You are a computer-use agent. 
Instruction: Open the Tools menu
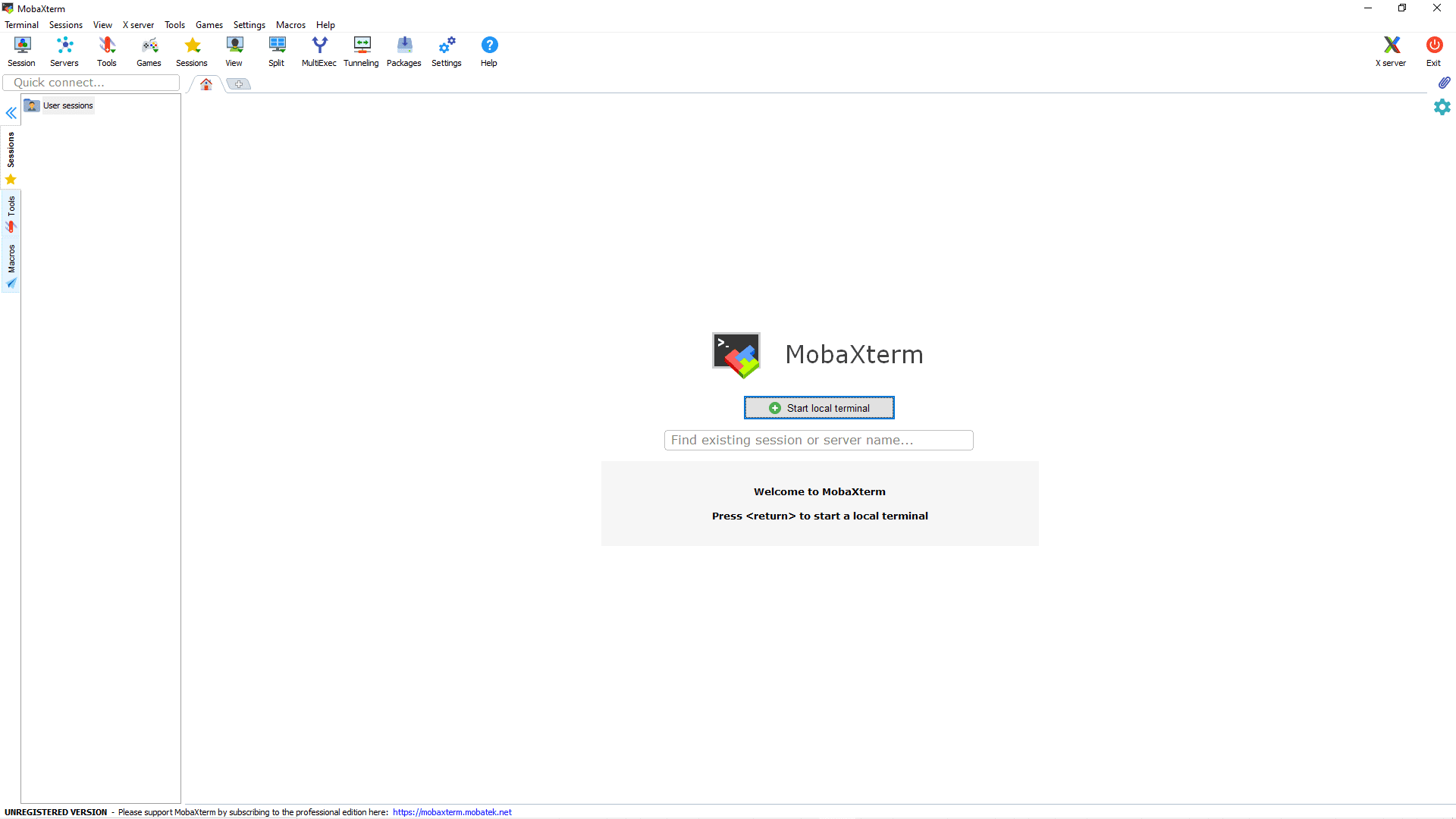click(175, 25)
